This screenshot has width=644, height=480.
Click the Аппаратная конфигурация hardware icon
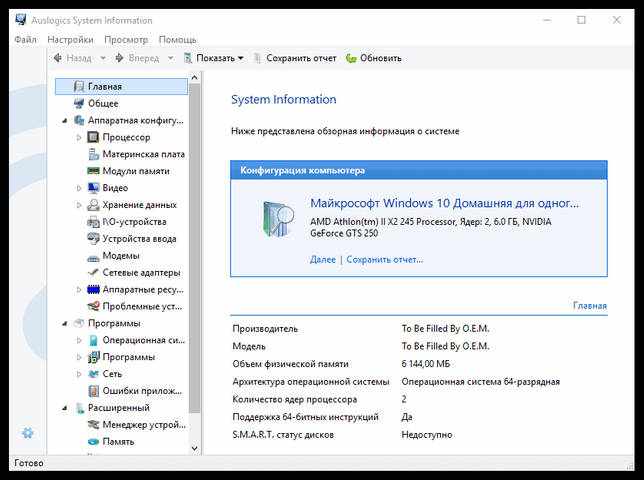79,120
